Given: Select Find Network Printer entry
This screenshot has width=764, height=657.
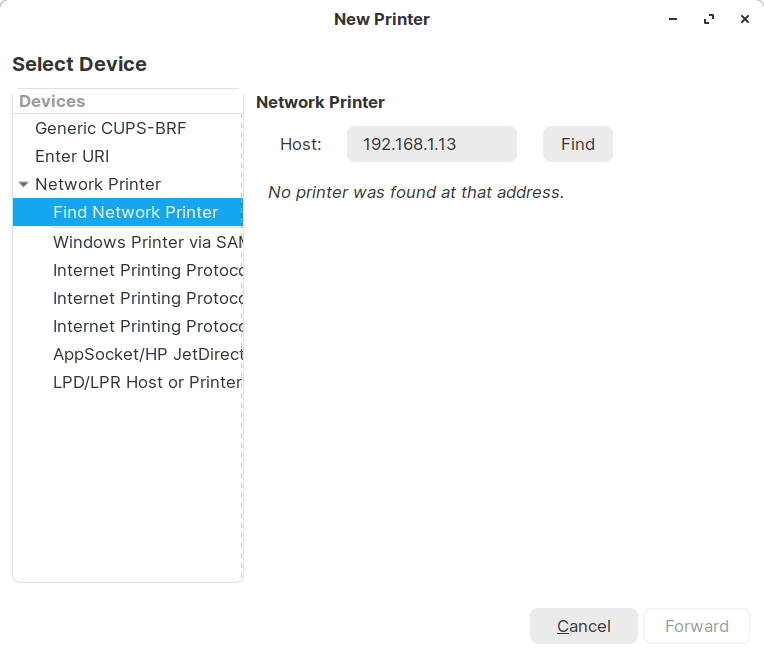Looking at the screenshot, I should tap(135, 212).
